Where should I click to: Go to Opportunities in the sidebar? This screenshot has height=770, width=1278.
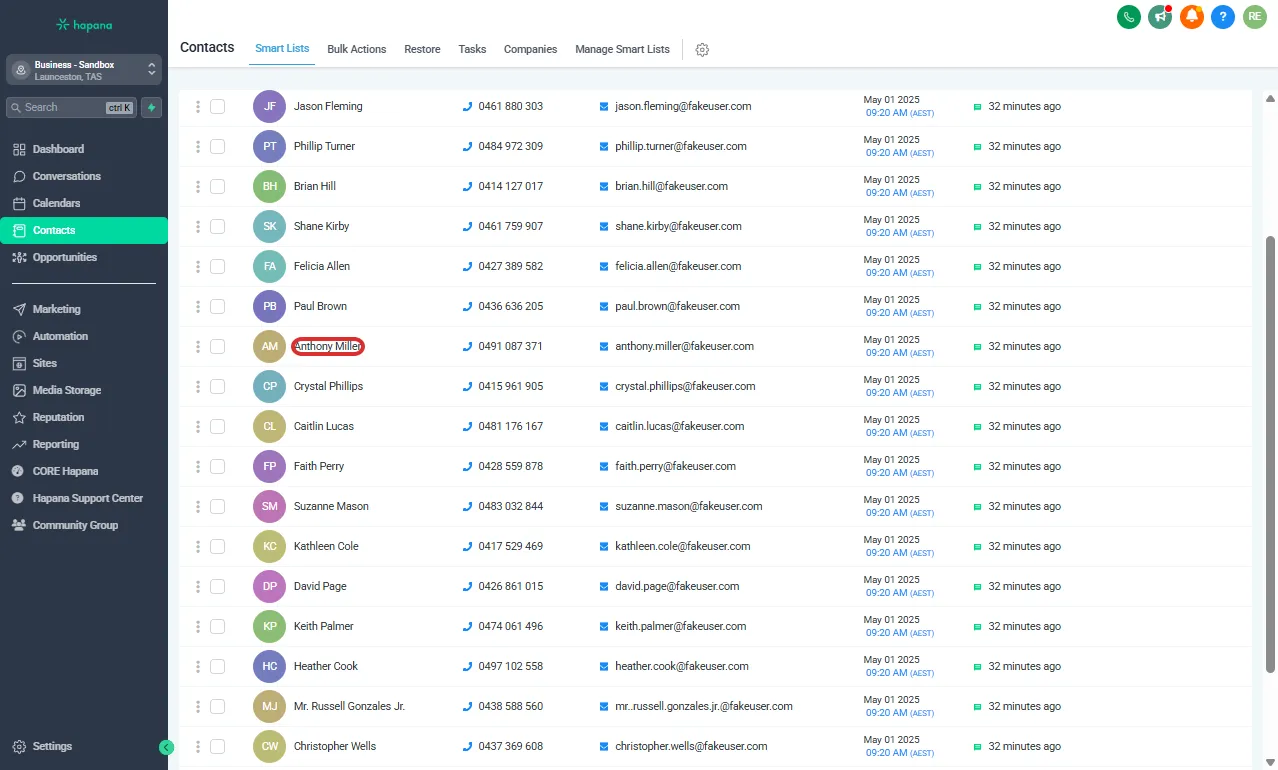click(65, 257)
